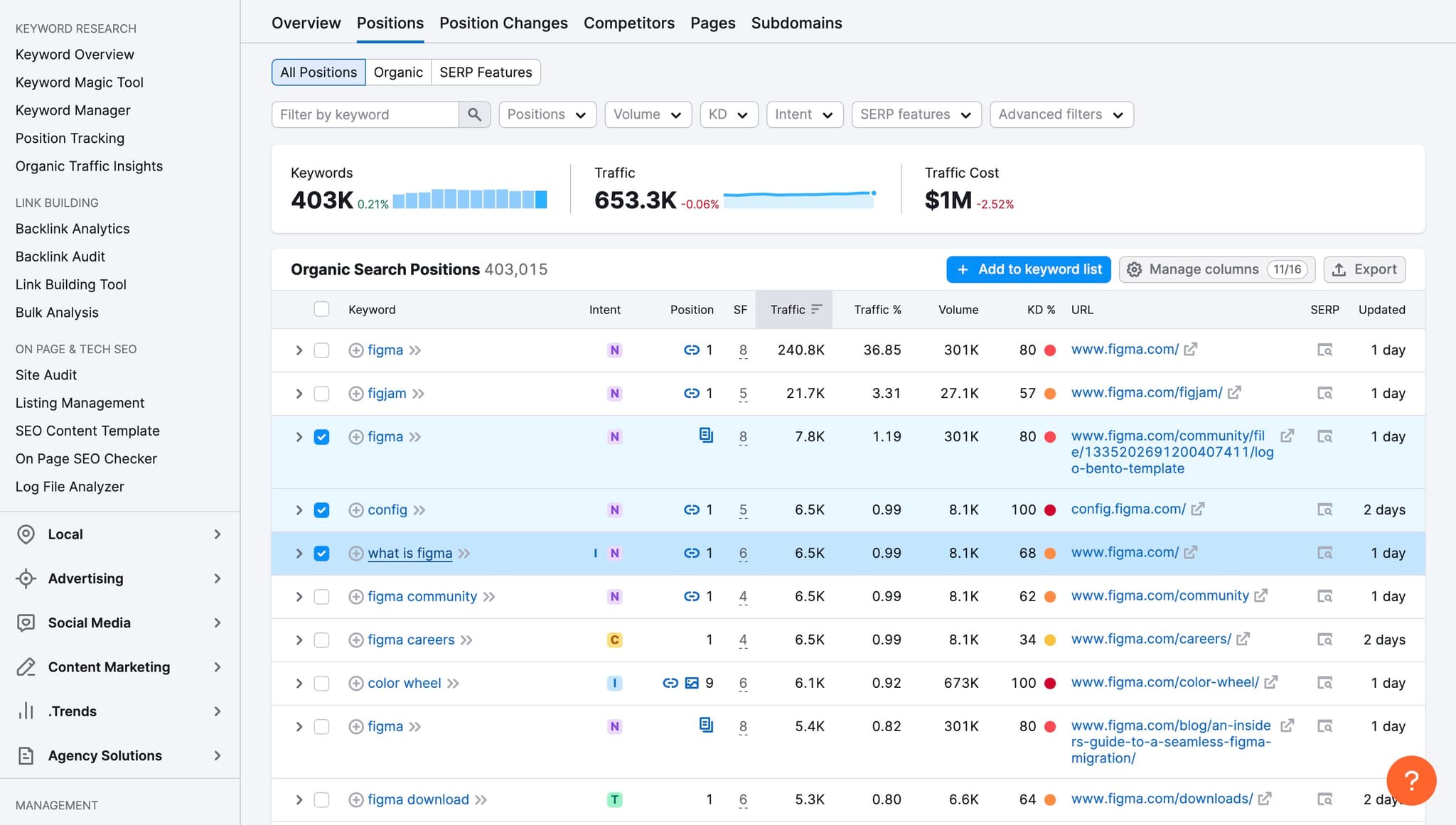
Task: Open the SERP snapshot icon for figma community row
Action: click(x=1324, y=596)
